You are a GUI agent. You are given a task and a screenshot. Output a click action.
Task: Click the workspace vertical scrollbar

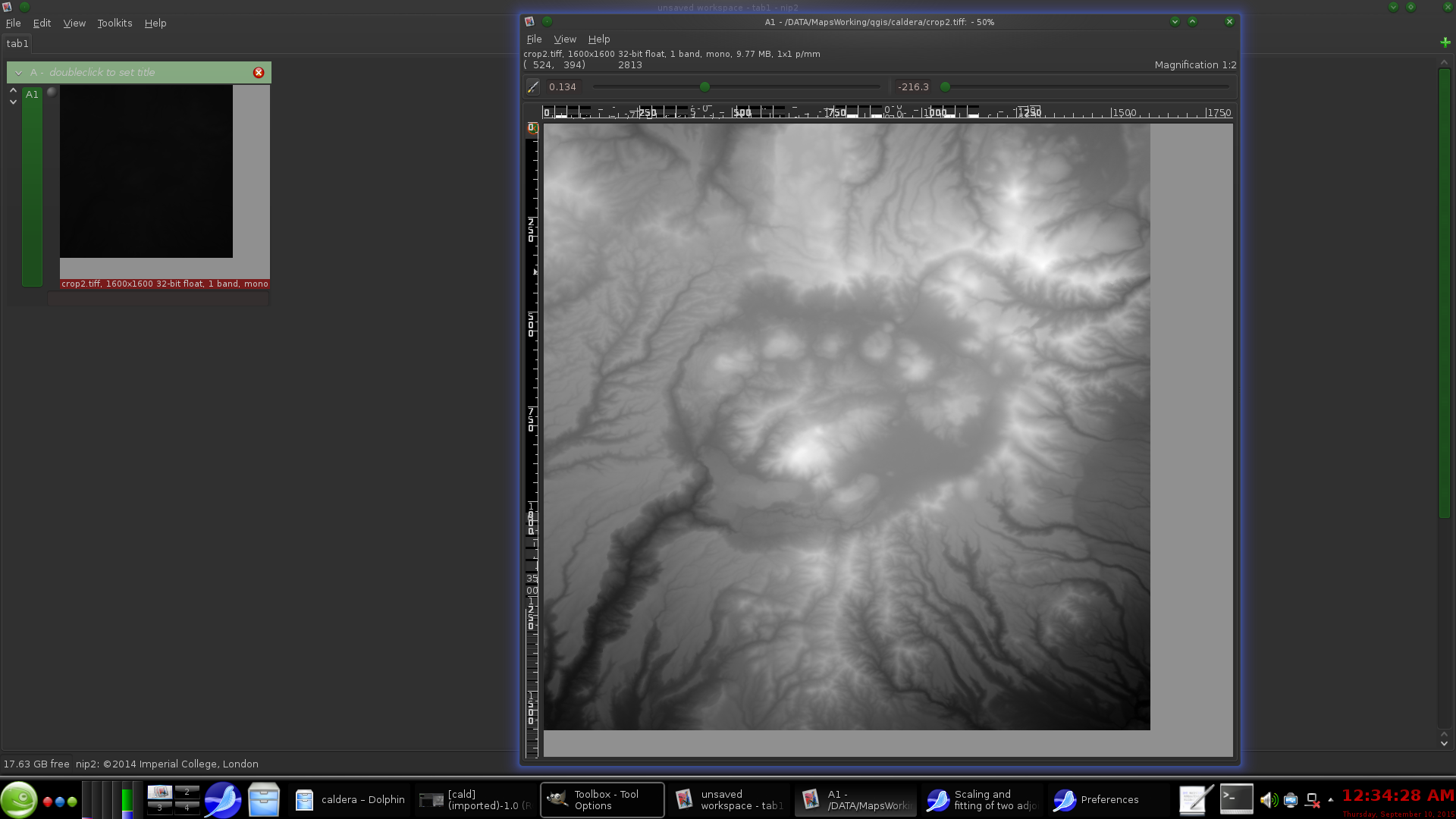pos(1445,293)
